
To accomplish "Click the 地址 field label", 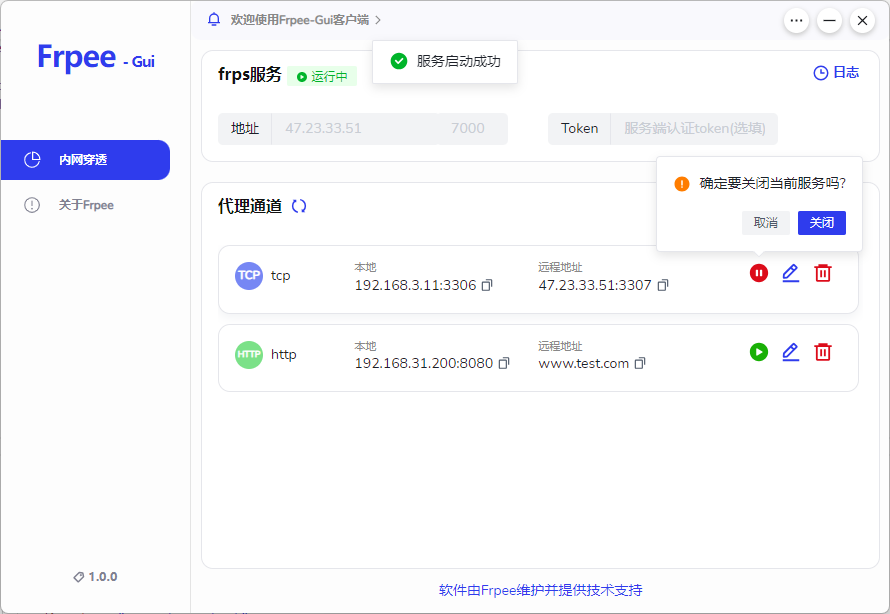I will [245, 129].
